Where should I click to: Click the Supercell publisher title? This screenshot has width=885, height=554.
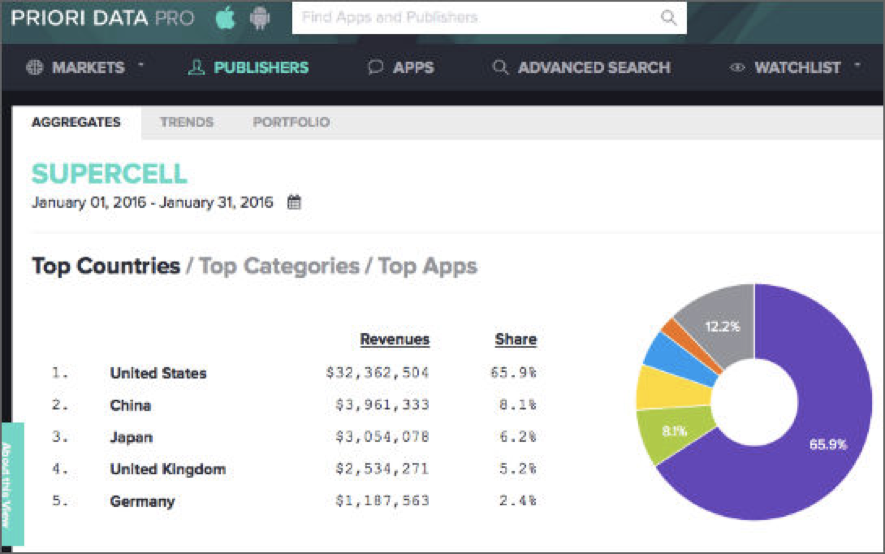[109, 173]
